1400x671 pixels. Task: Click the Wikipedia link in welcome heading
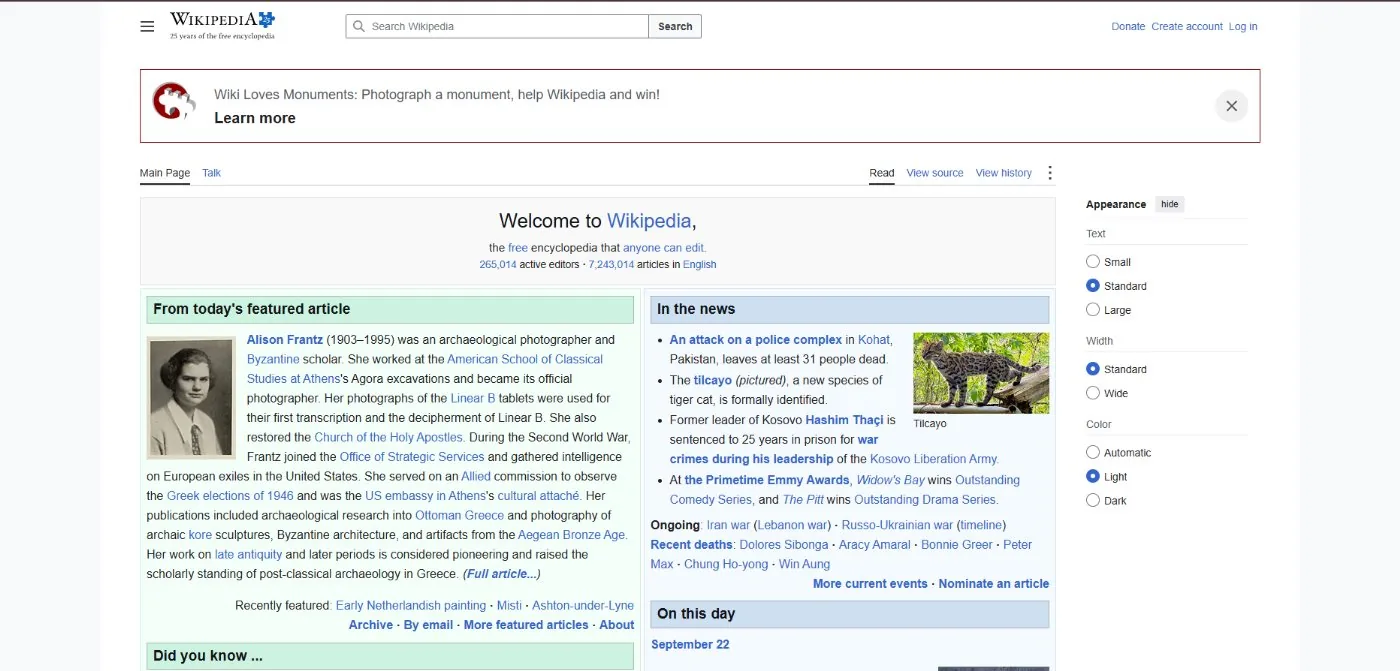coord(648,221)
